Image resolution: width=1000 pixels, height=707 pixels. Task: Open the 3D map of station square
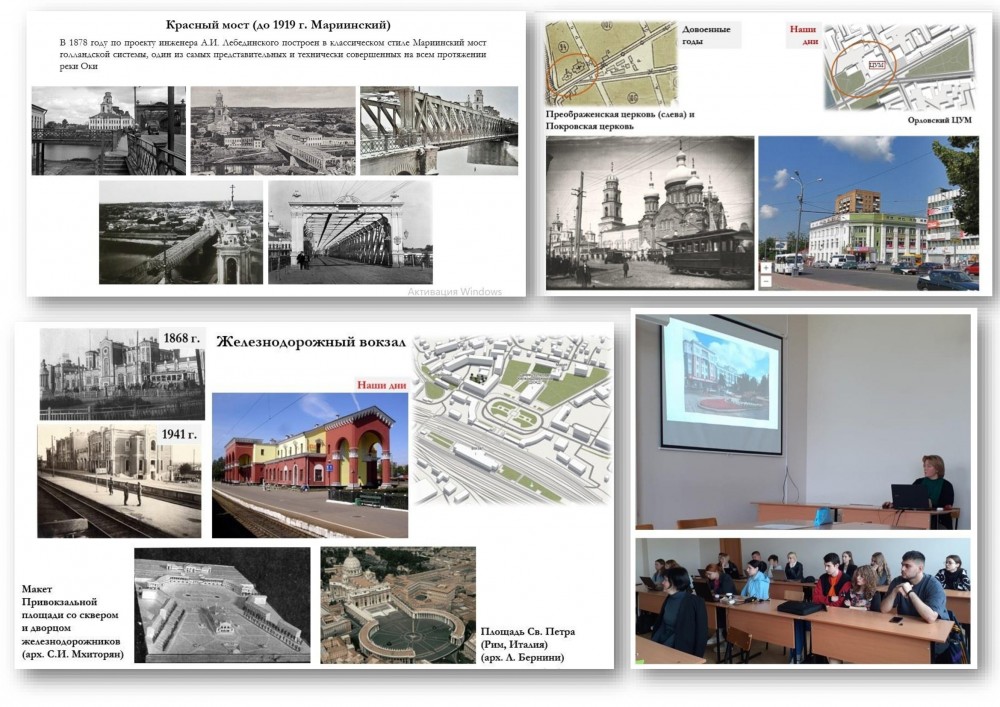[x=511, y=418]
